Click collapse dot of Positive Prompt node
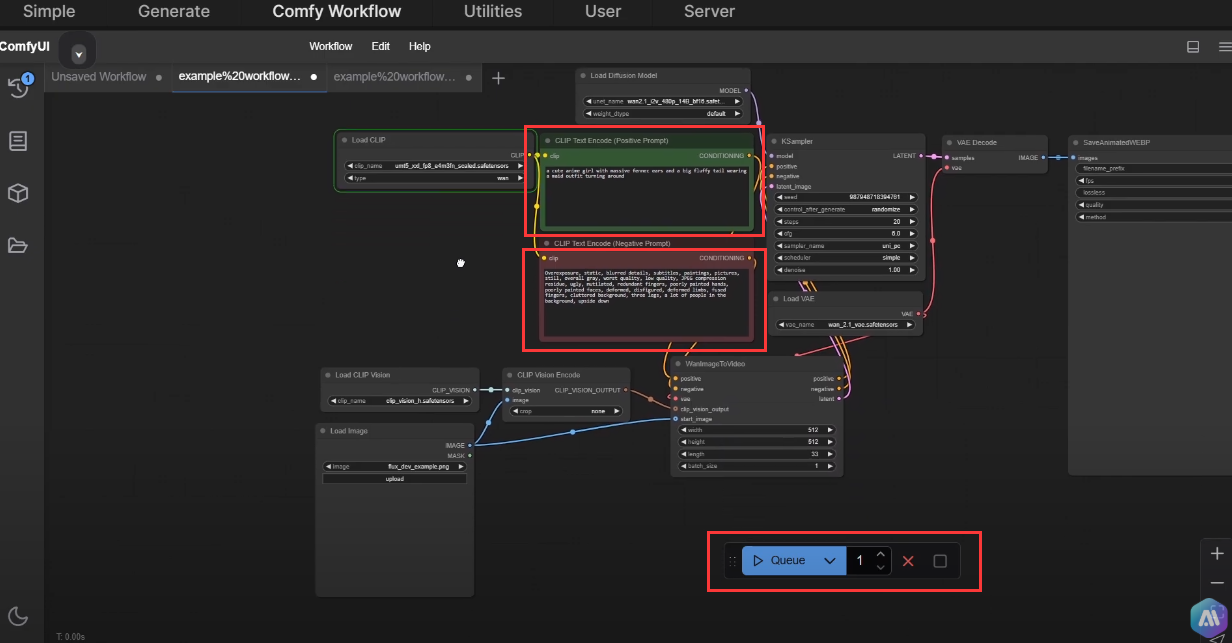 point(548,141)
